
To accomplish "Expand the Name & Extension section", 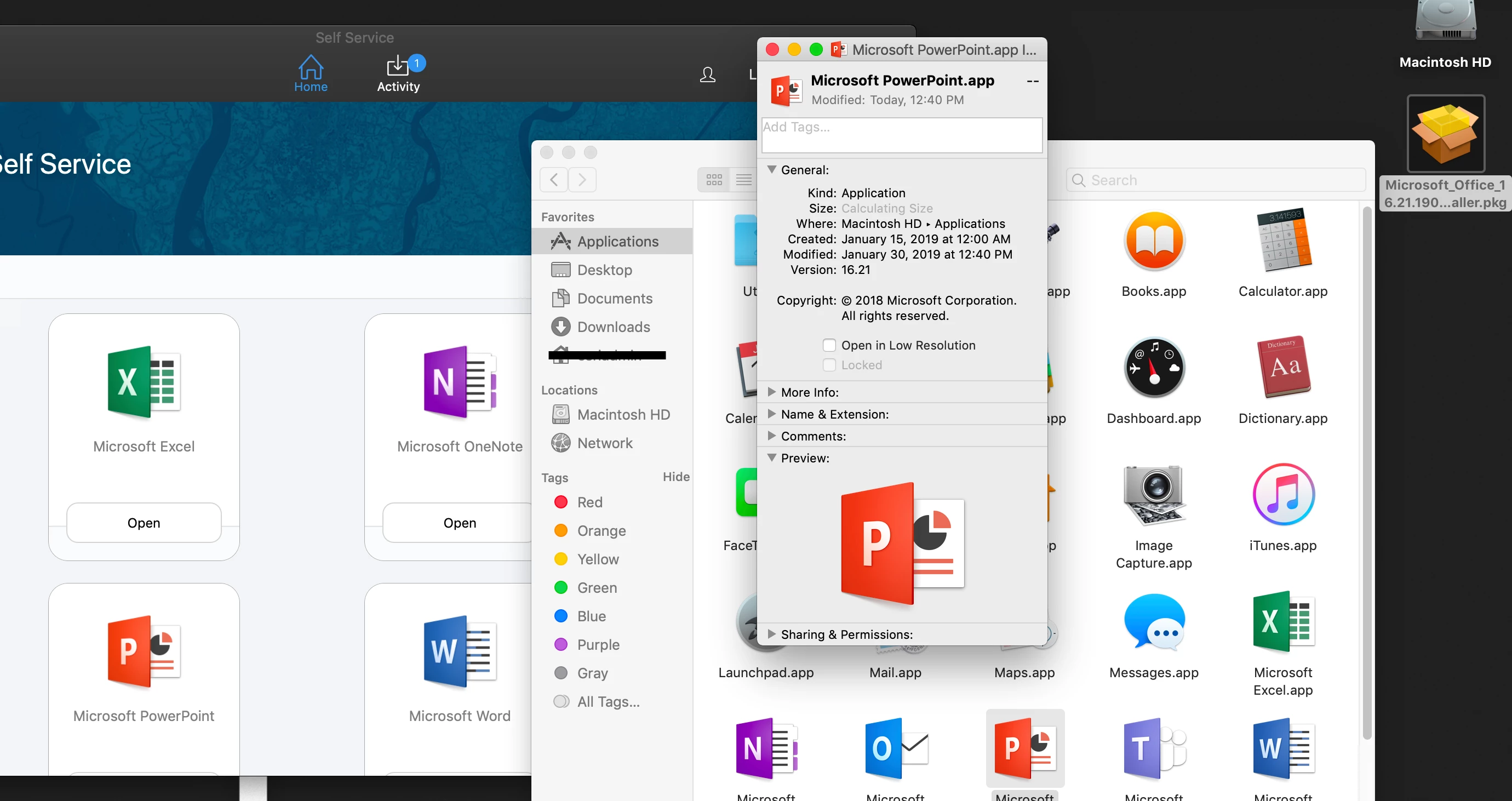I will point(772,414).
